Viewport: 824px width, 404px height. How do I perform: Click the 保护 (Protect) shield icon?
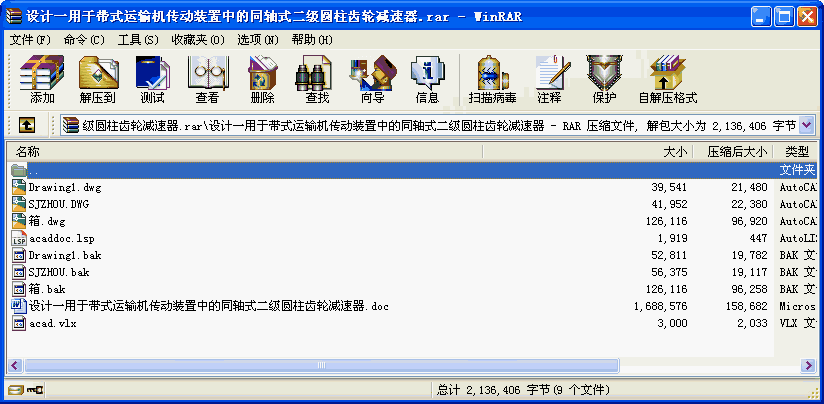click(x=604, y=79)
